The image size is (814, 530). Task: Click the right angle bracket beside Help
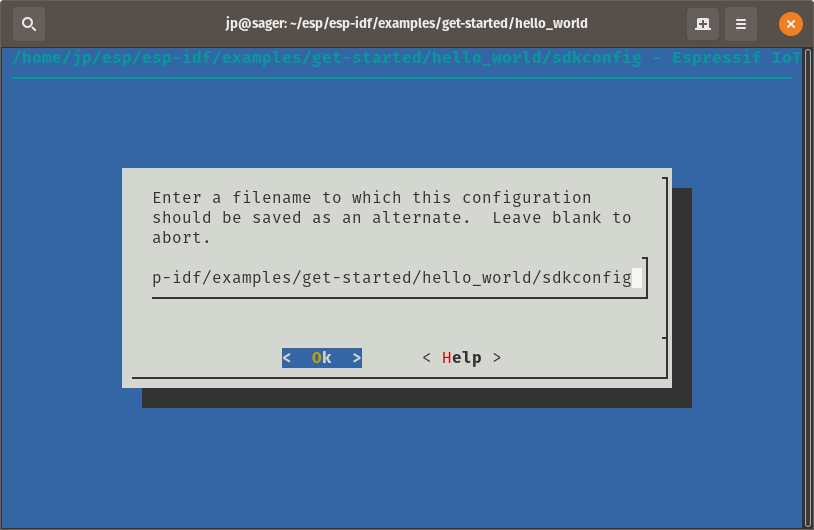point(497,358)
